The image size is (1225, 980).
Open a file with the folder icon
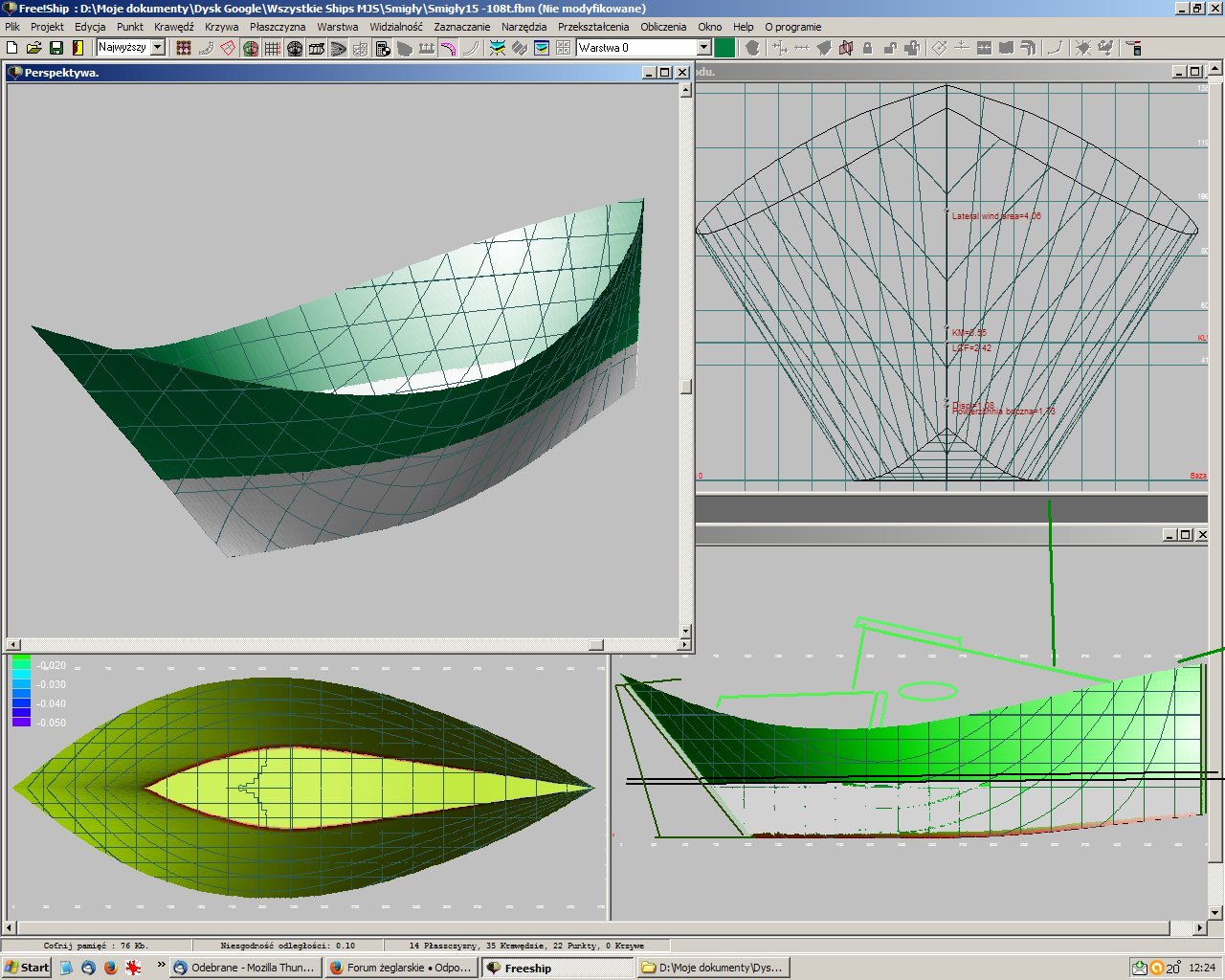pos(34,48)
